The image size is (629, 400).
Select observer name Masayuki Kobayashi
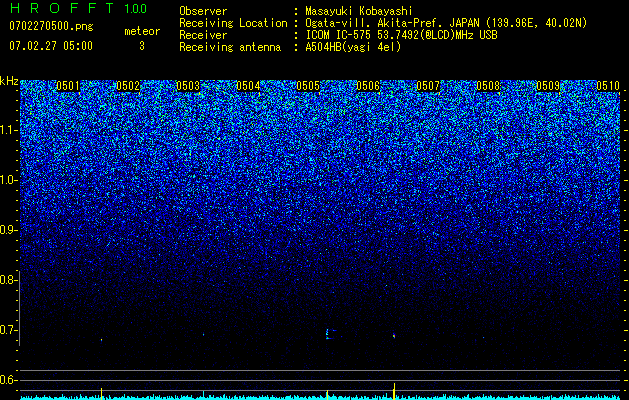[359, 12]
